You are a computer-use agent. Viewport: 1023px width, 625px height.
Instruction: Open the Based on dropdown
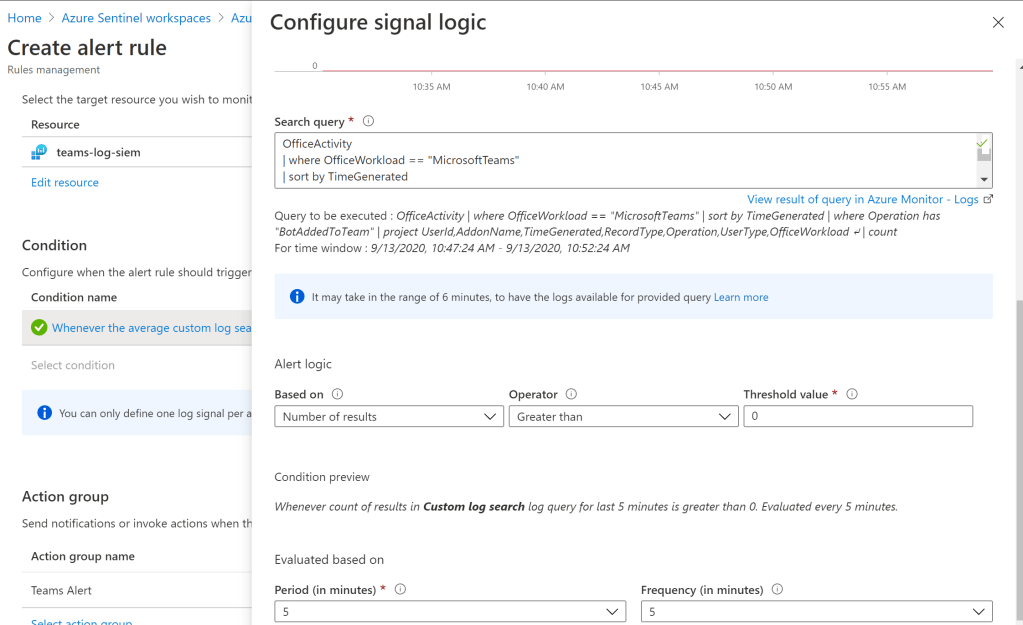click(389, 416)
